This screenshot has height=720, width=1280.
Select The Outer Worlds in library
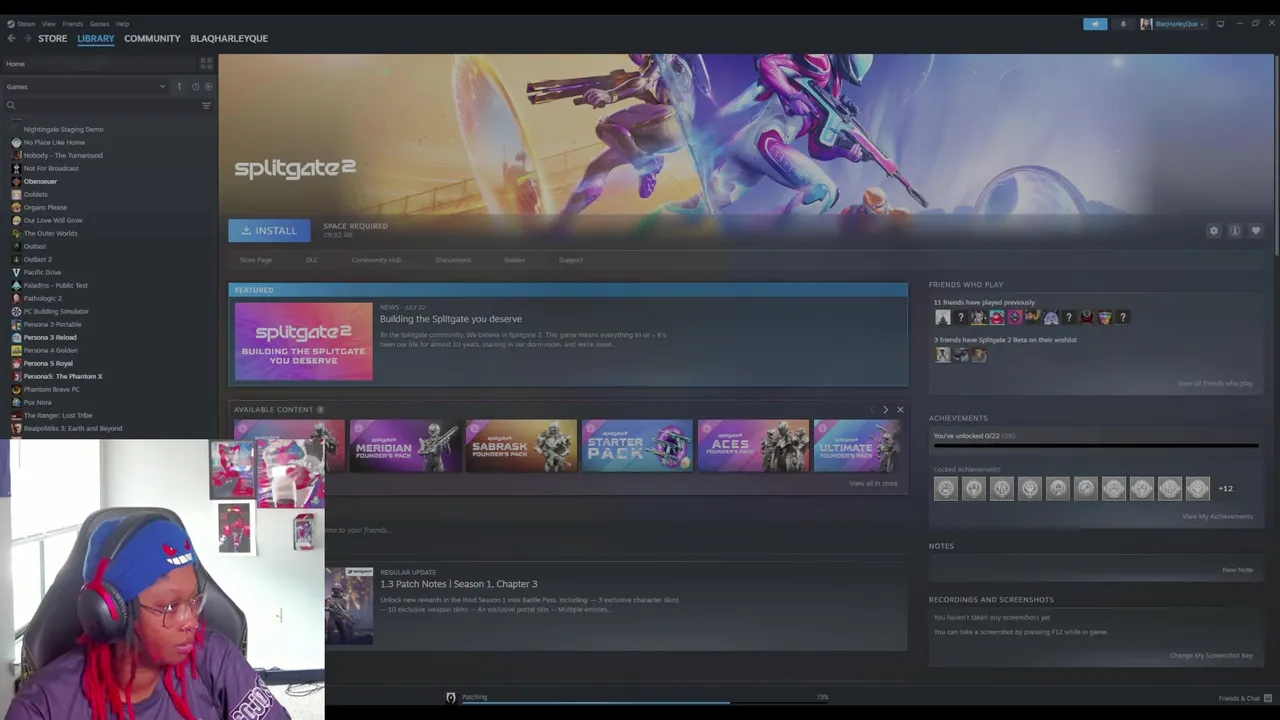click(50, 233)
